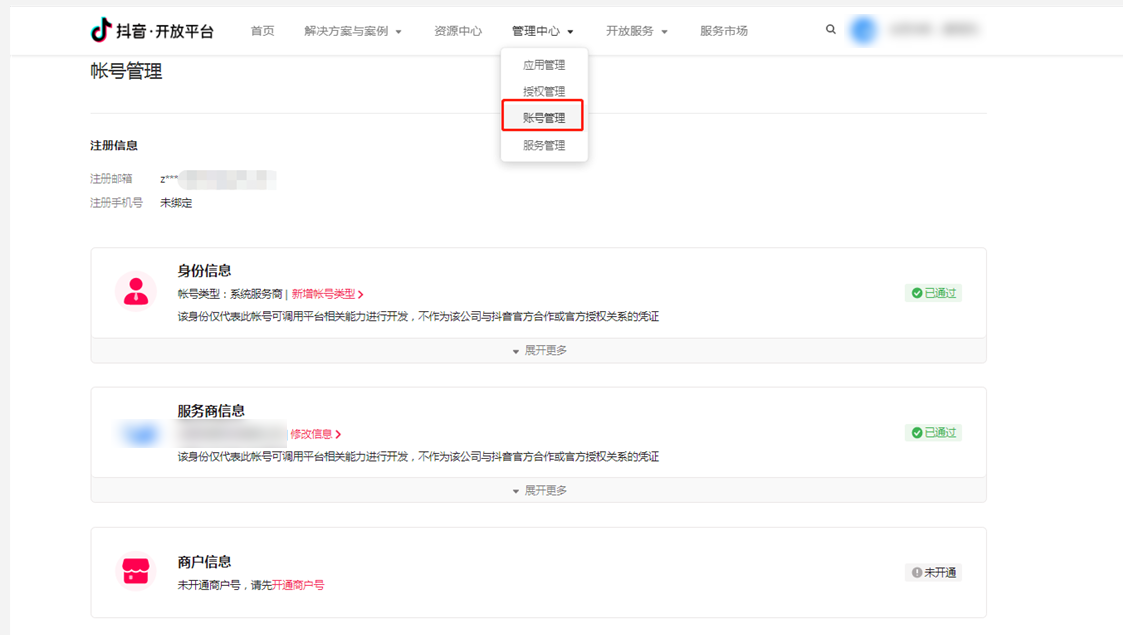Click the 商户信息 shop icon
The height and width of the screenshot is (635, 1123).
(135, 571)
